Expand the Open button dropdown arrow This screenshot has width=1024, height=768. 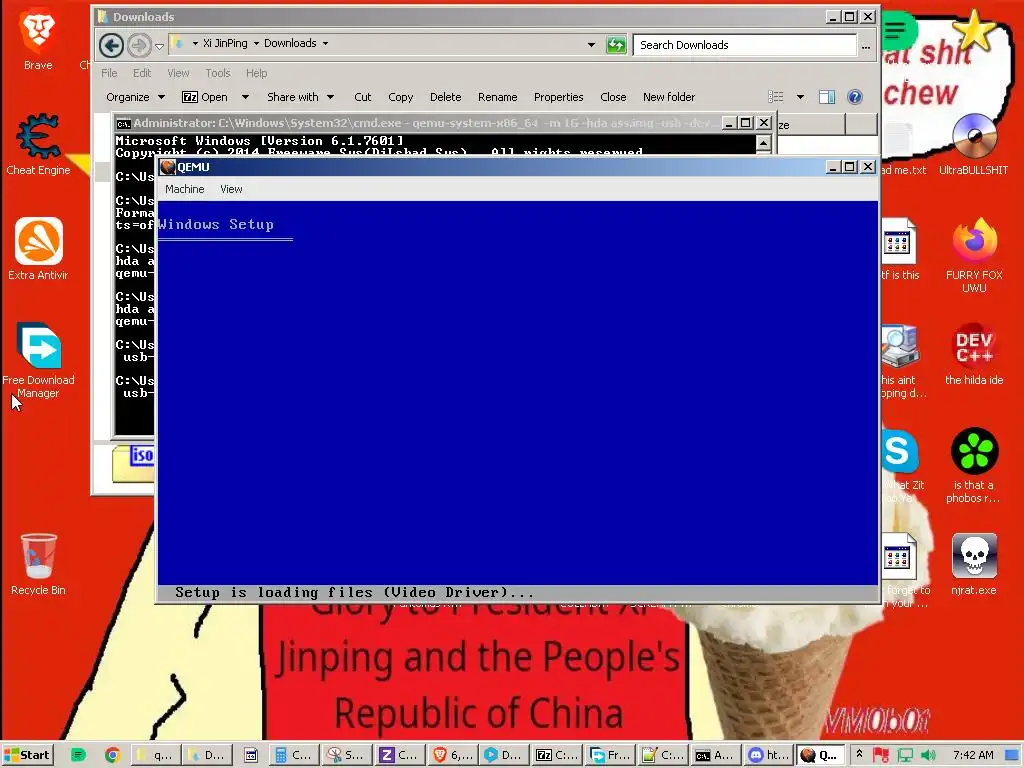[245, 97]
